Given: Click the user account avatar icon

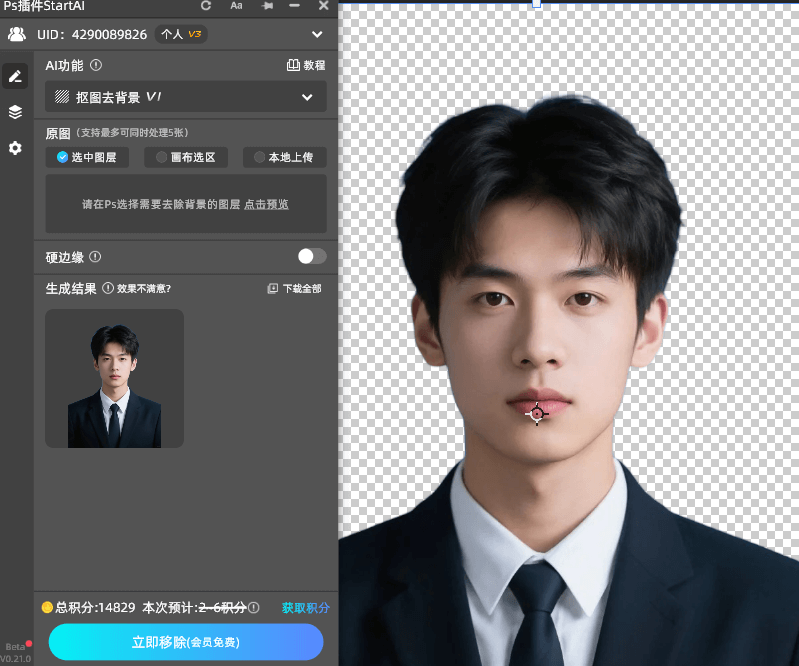Looking at the screenshot, I should coord(17,34).
